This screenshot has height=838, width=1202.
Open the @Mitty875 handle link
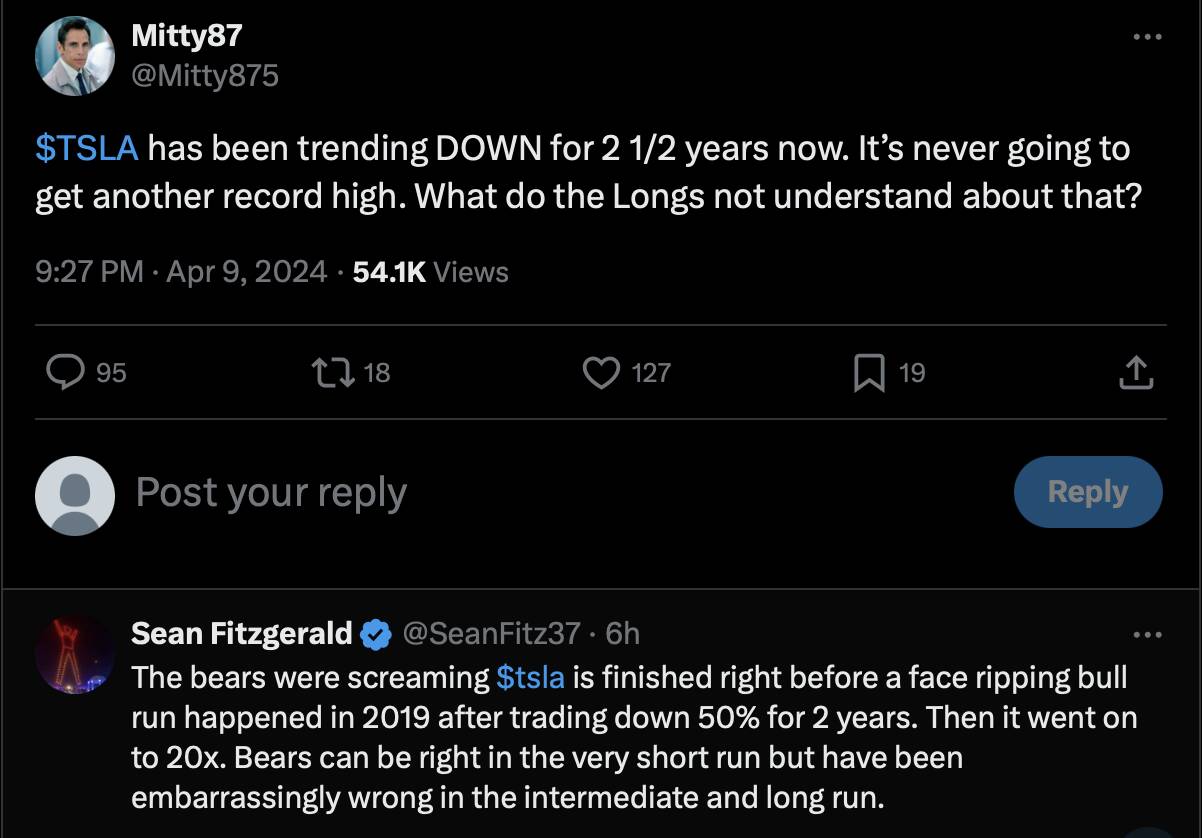point(205,75)
